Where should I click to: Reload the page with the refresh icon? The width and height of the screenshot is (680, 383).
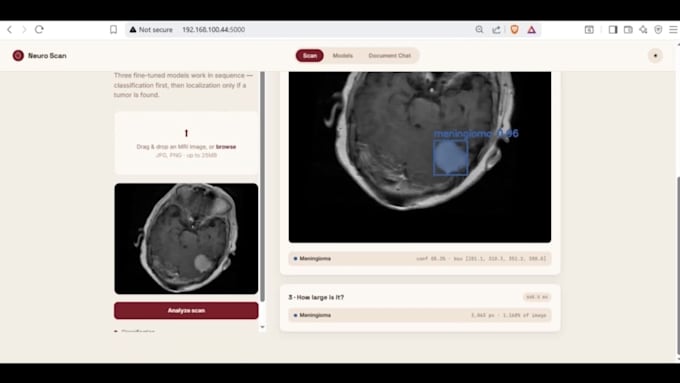pos(39,29)
